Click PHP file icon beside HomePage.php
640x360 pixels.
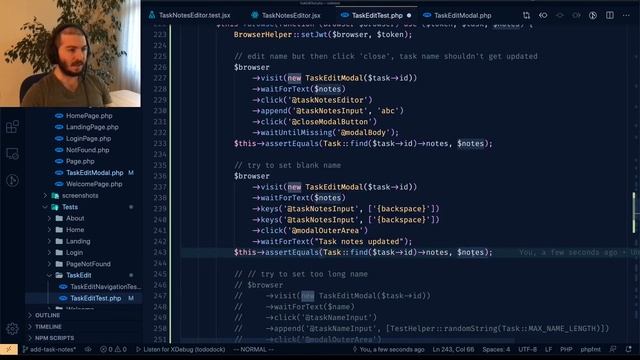(59, 116)
